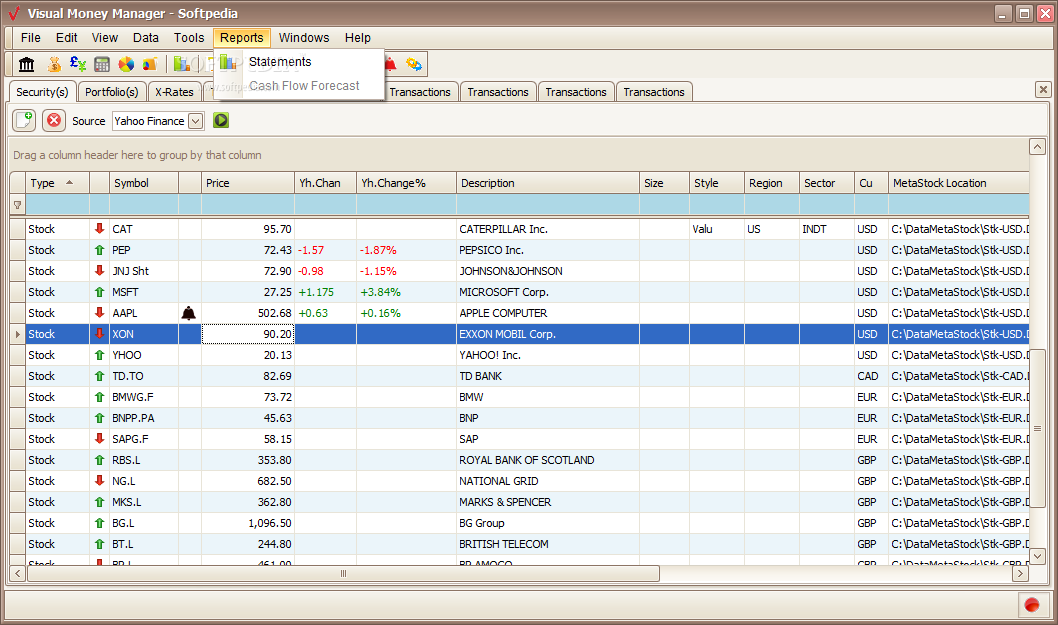Sort by the Price column header

247,183
